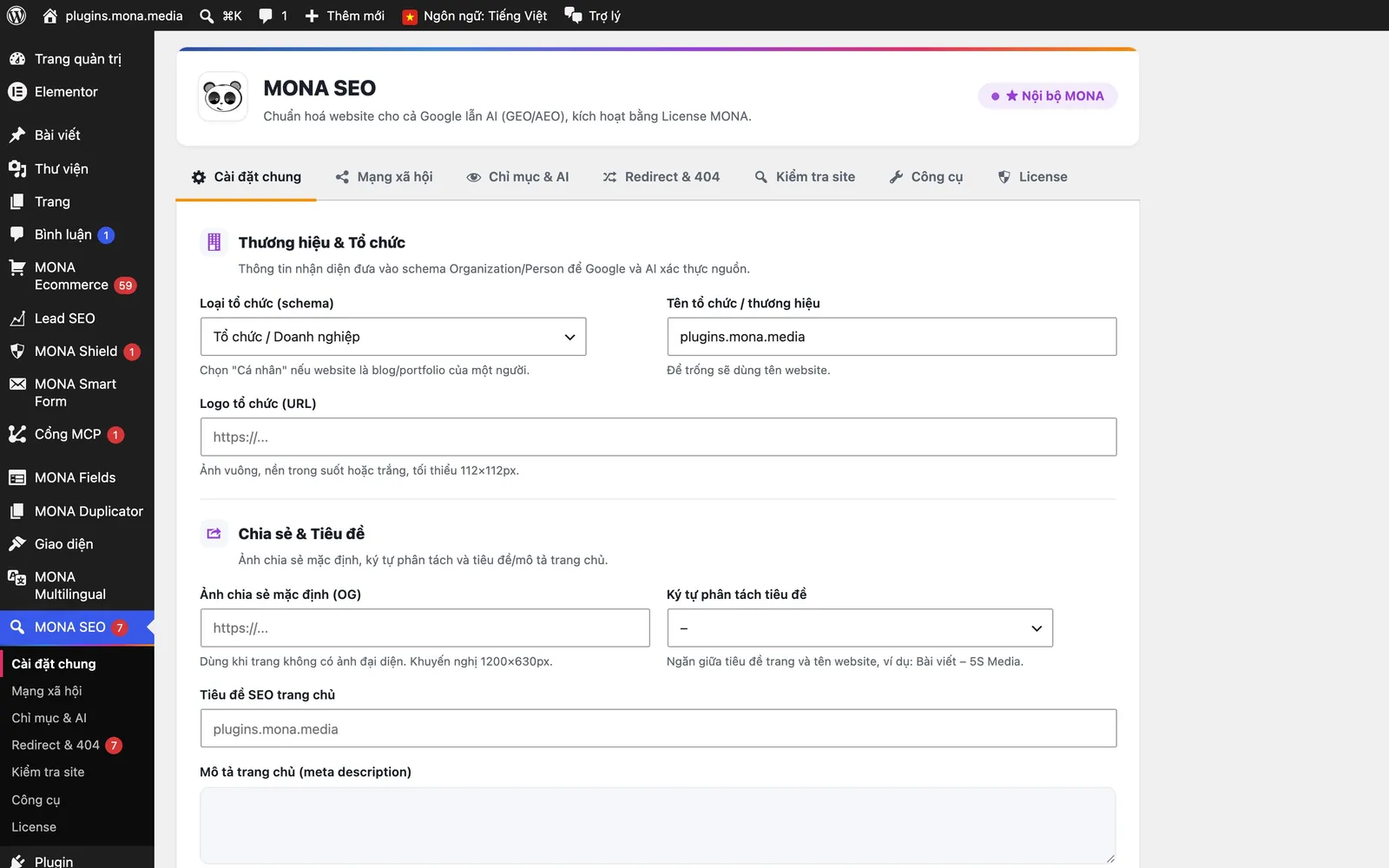1389x868 pixels.
Task: Go to the Redirect & 404 tab
Action: coord(661,177)
